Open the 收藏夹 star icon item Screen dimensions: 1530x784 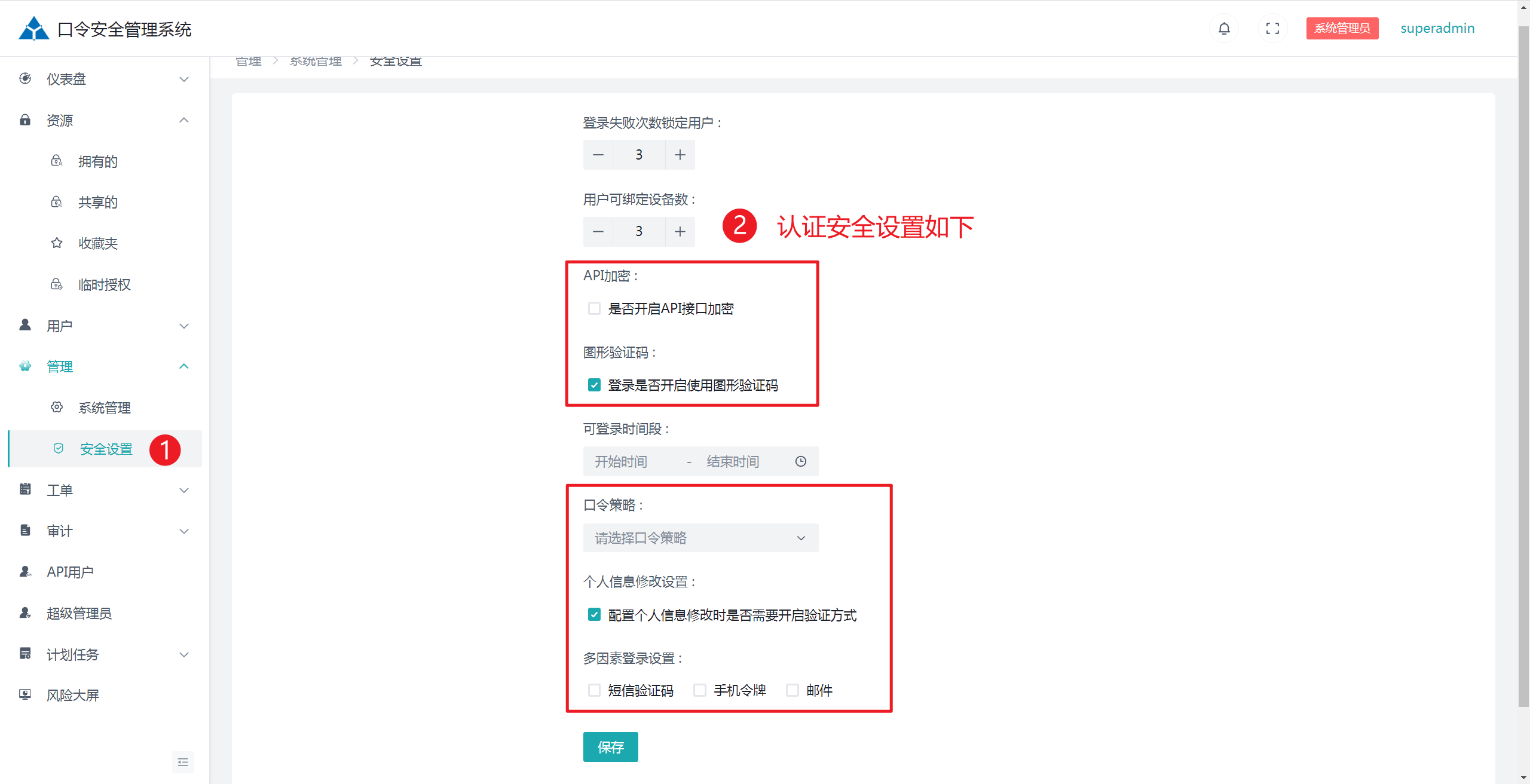click(x=57, y=243)
